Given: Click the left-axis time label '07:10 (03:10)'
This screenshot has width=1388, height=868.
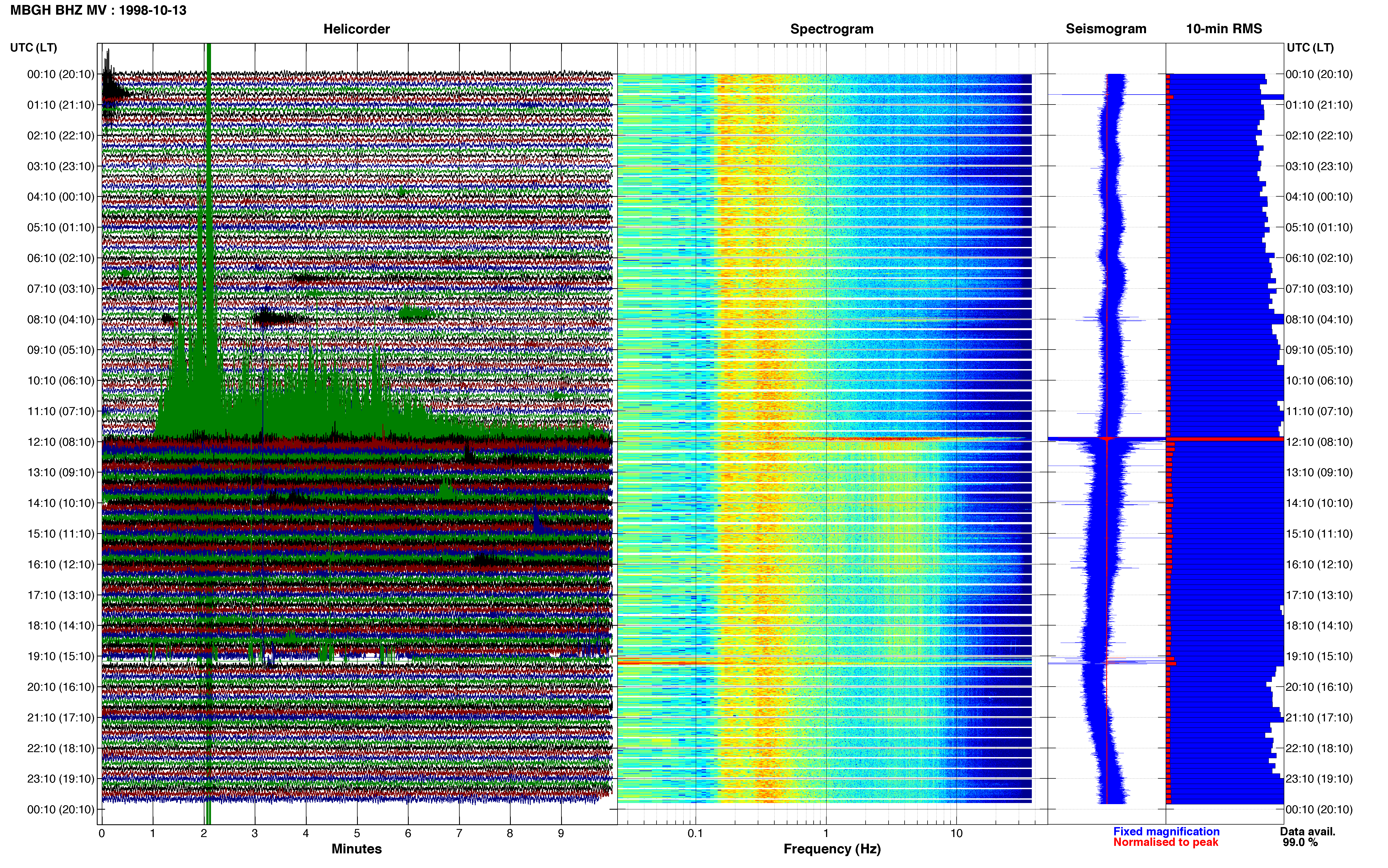Looking at the screenshot, I should click(61, 289).
